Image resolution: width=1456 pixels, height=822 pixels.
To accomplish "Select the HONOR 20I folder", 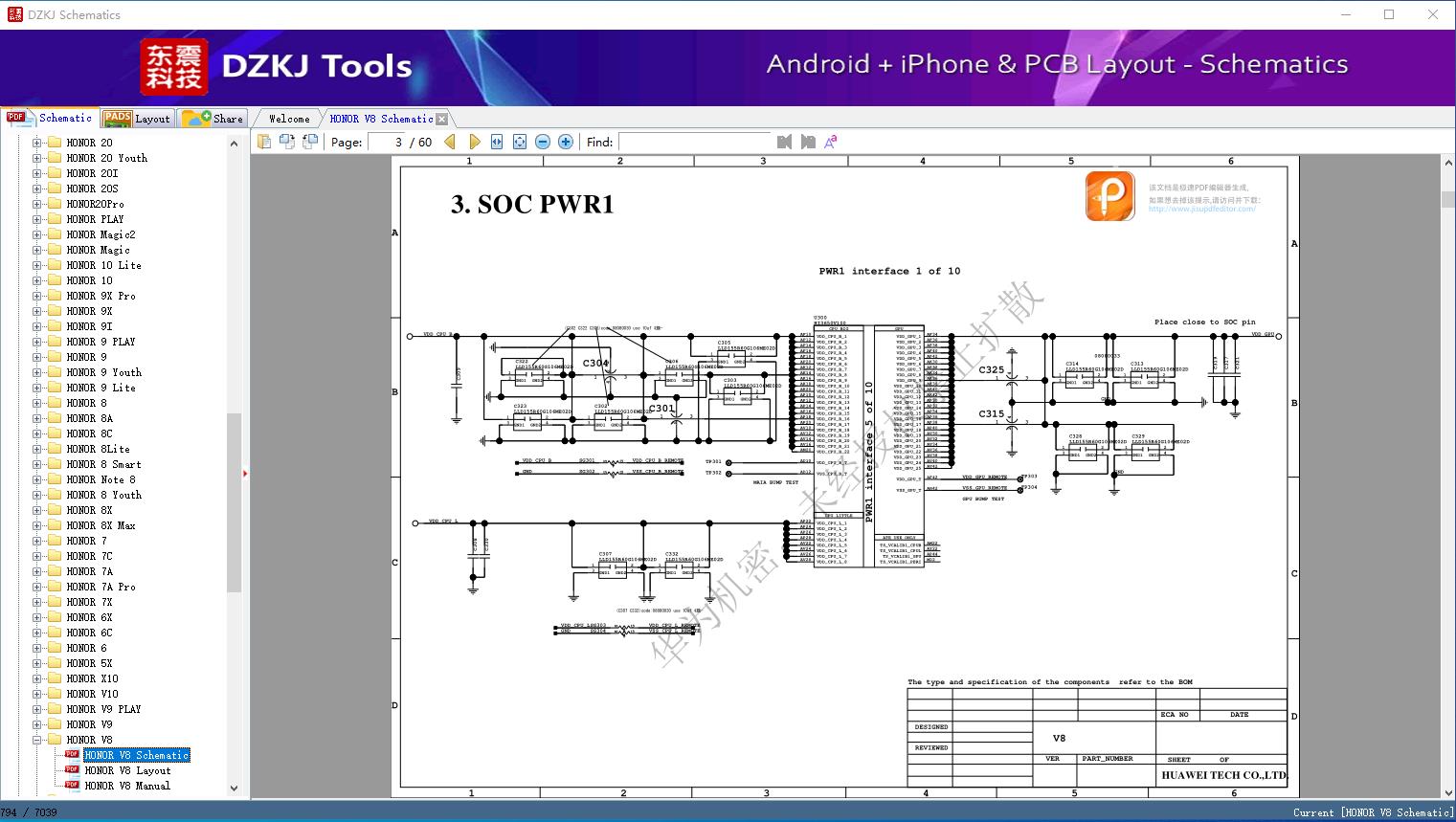I will [92, 173].
